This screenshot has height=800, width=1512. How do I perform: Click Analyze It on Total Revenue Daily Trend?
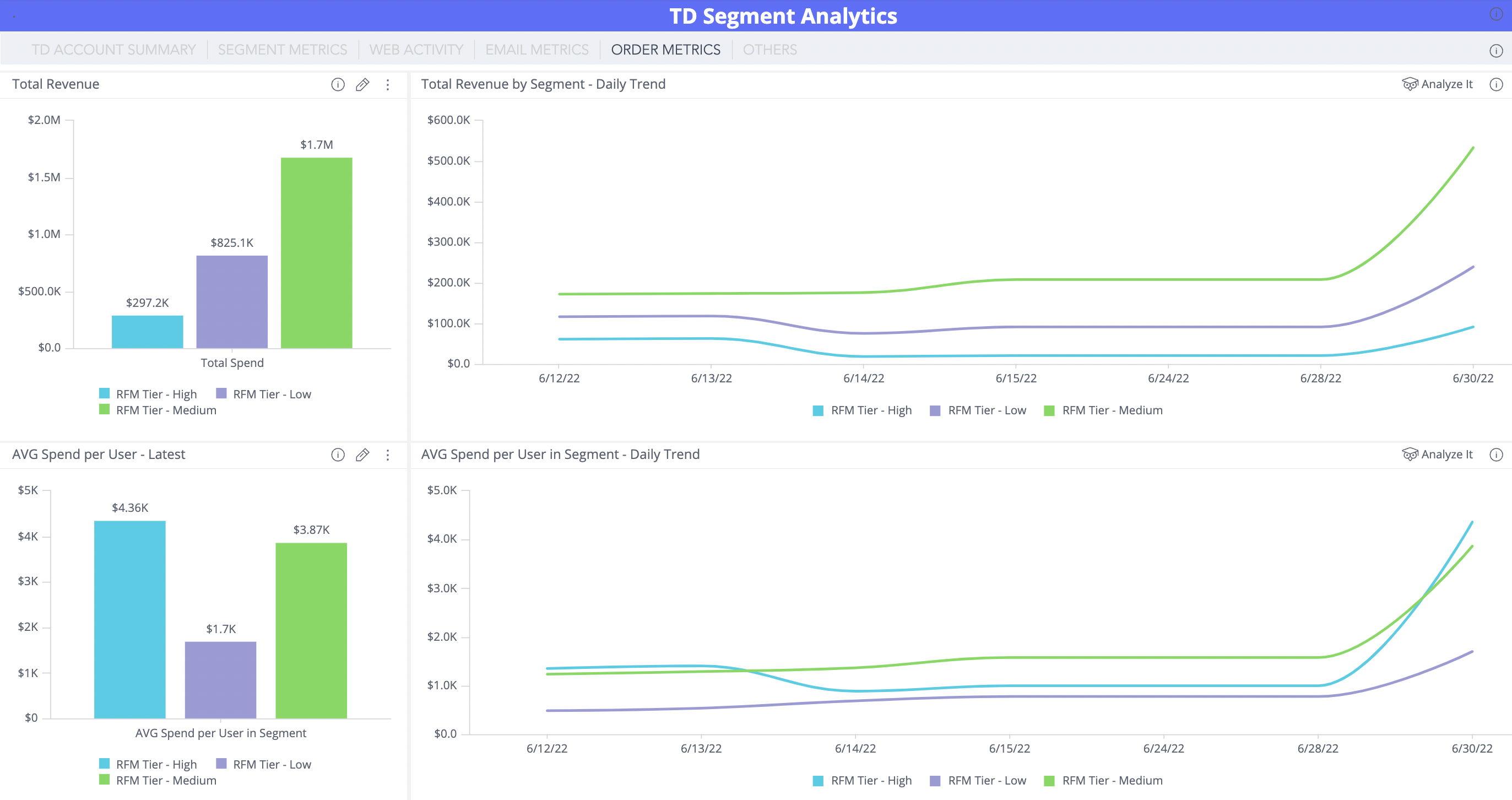(x=1438, y=84)
